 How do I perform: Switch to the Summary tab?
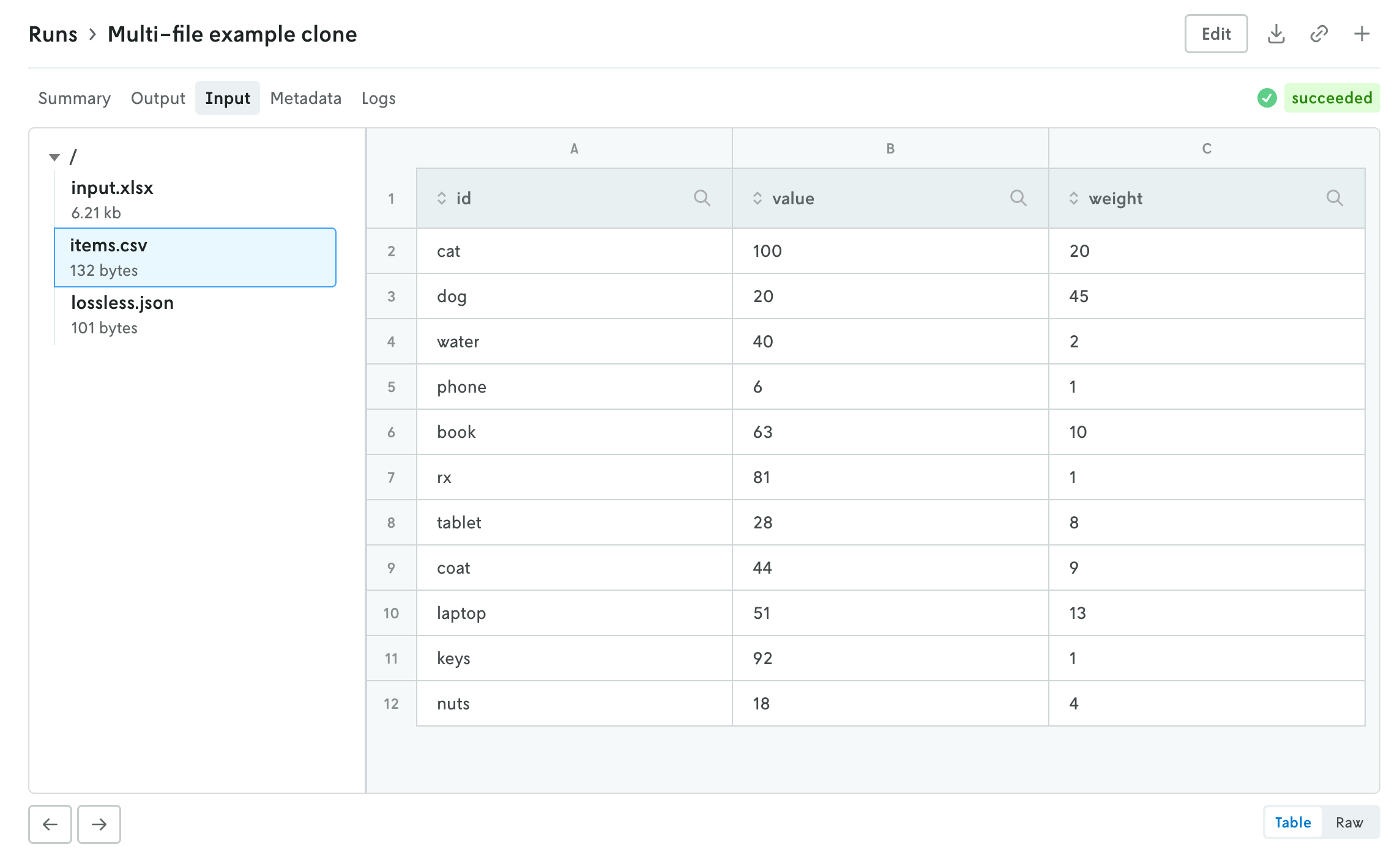[x=74, y=98]
